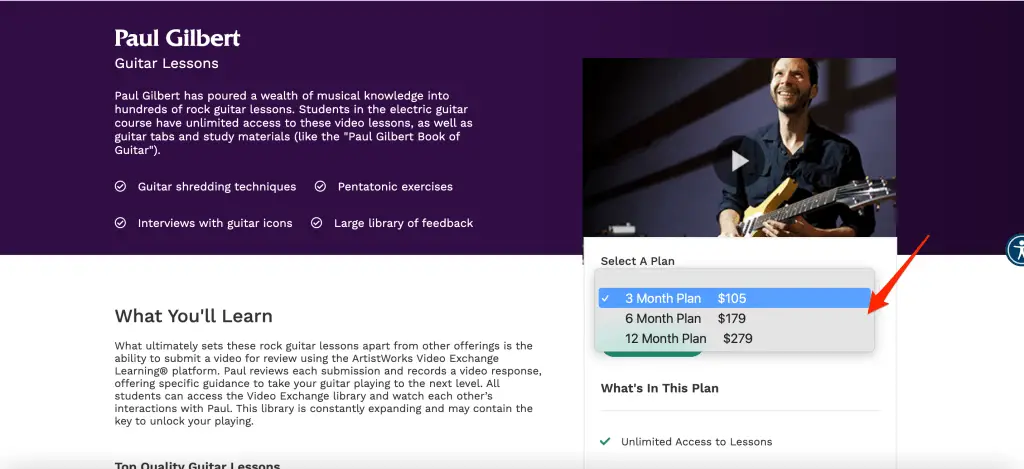Image resolution: width=1024 pixels, height=469 pixels.
Task: Click the Large library of feedback text
Action: pos(404,223)
